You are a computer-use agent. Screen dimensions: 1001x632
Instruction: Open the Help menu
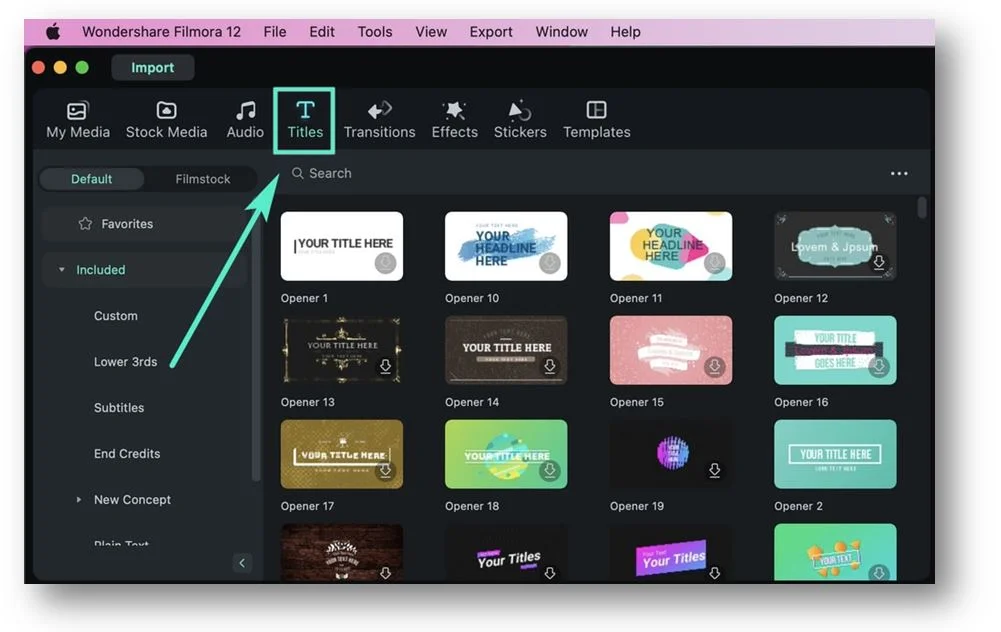coord(625,31)
